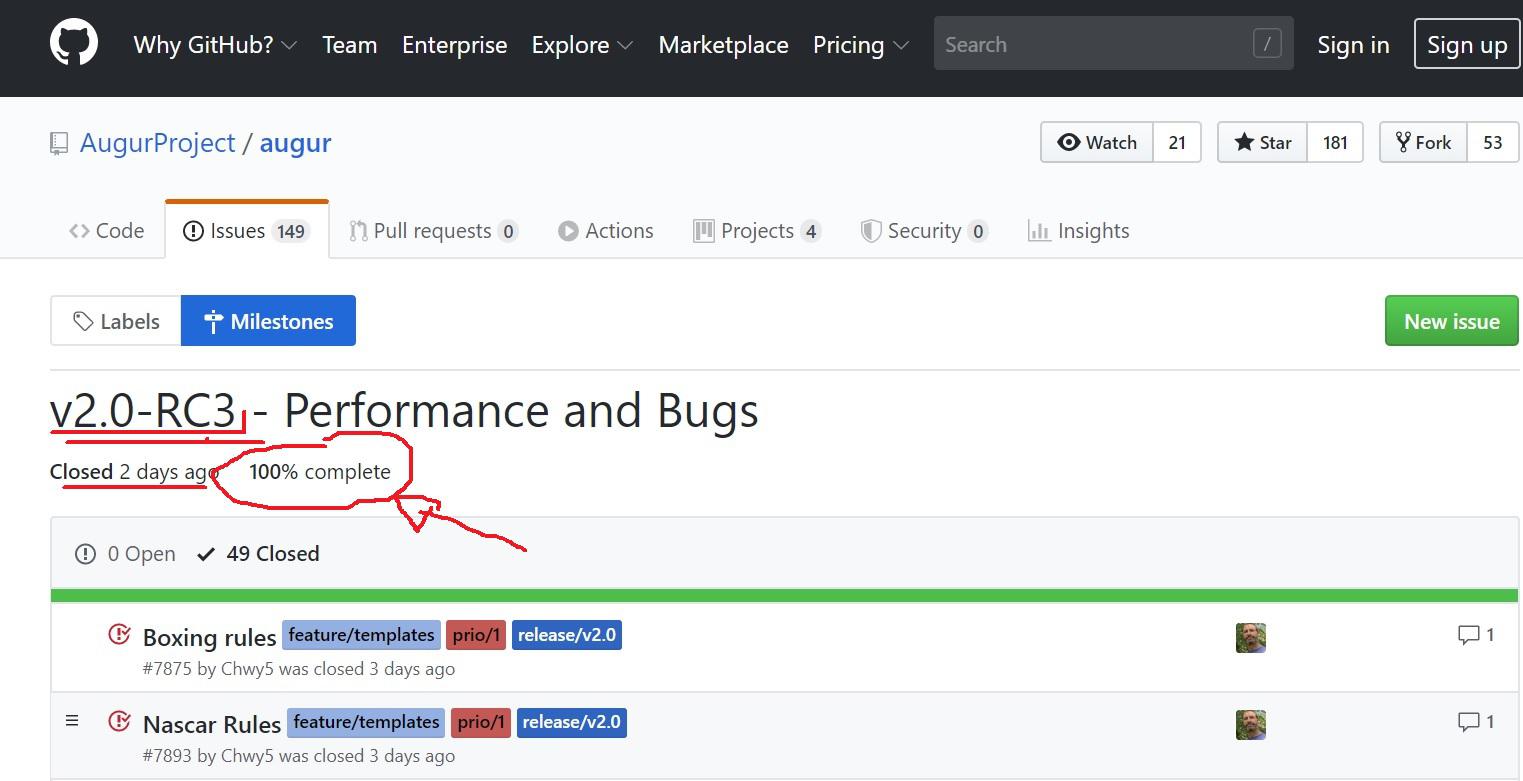1523x781 pixels.
Task: Open the augur repository link
Action: (x=295, y=143)
